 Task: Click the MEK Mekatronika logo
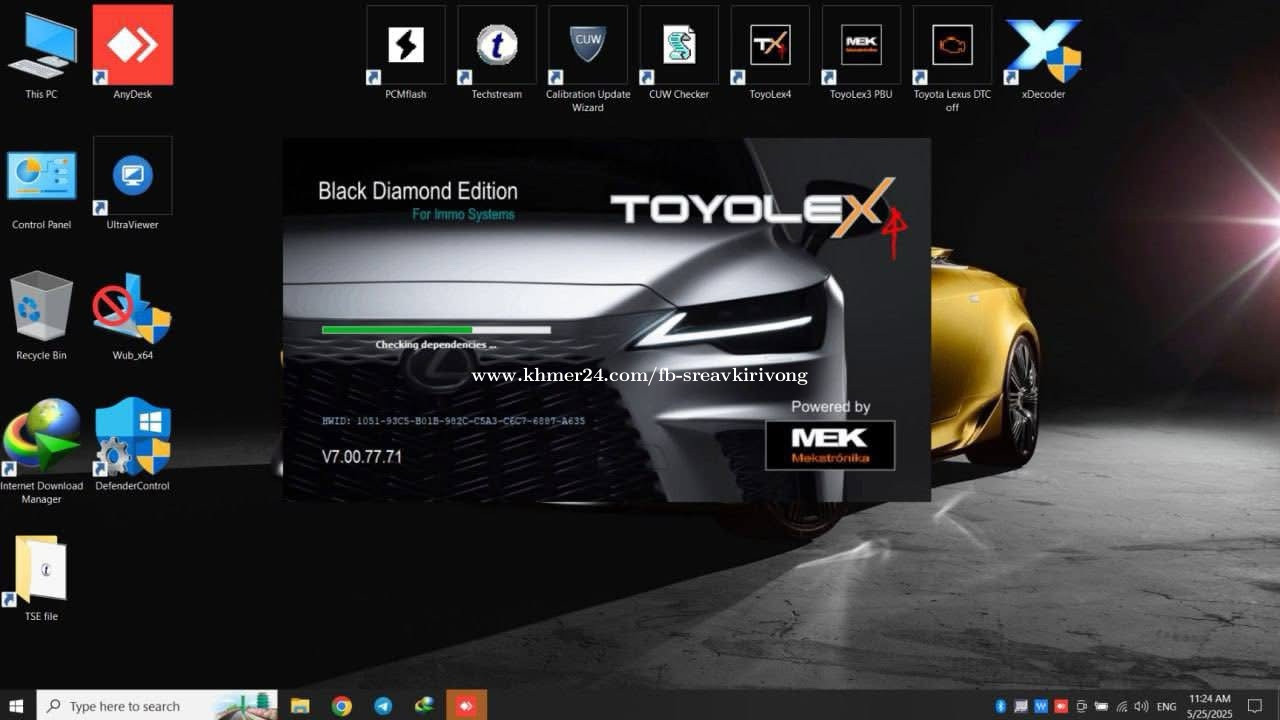click(x=830, y=445)
